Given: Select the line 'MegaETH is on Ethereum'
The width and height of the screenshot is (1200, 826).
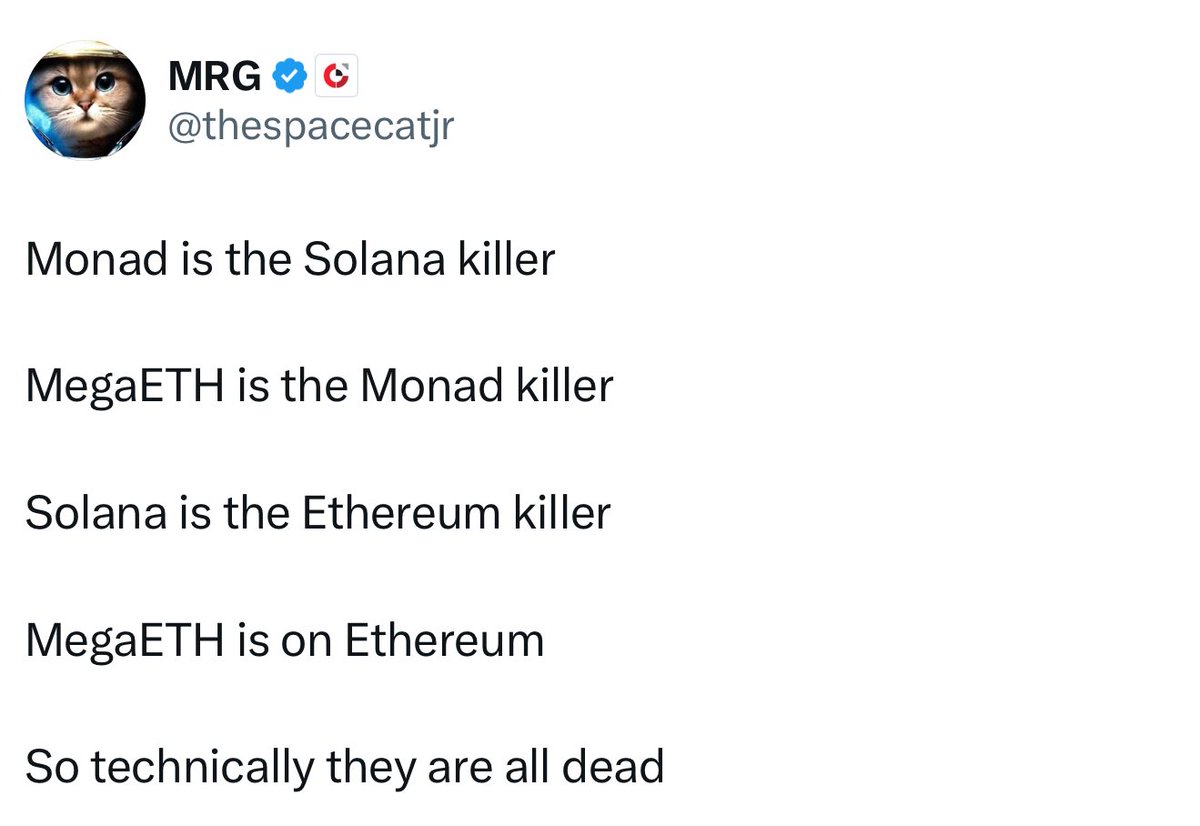Looking at the screenshot, I should [285, 640].
